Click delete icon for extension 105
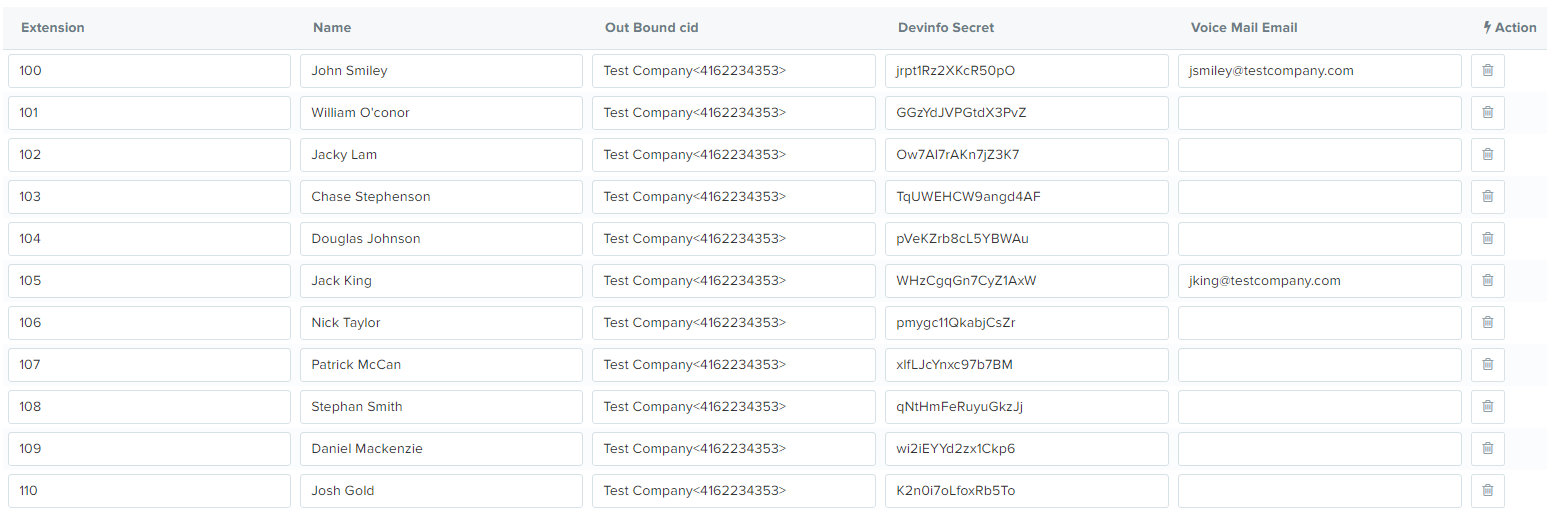The image size is (1547, 532). tap(1487, 281)
